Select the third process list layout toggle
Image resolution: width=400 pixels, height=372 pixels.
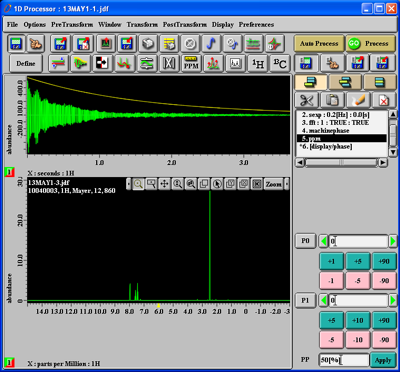click(x=379, y=82)
